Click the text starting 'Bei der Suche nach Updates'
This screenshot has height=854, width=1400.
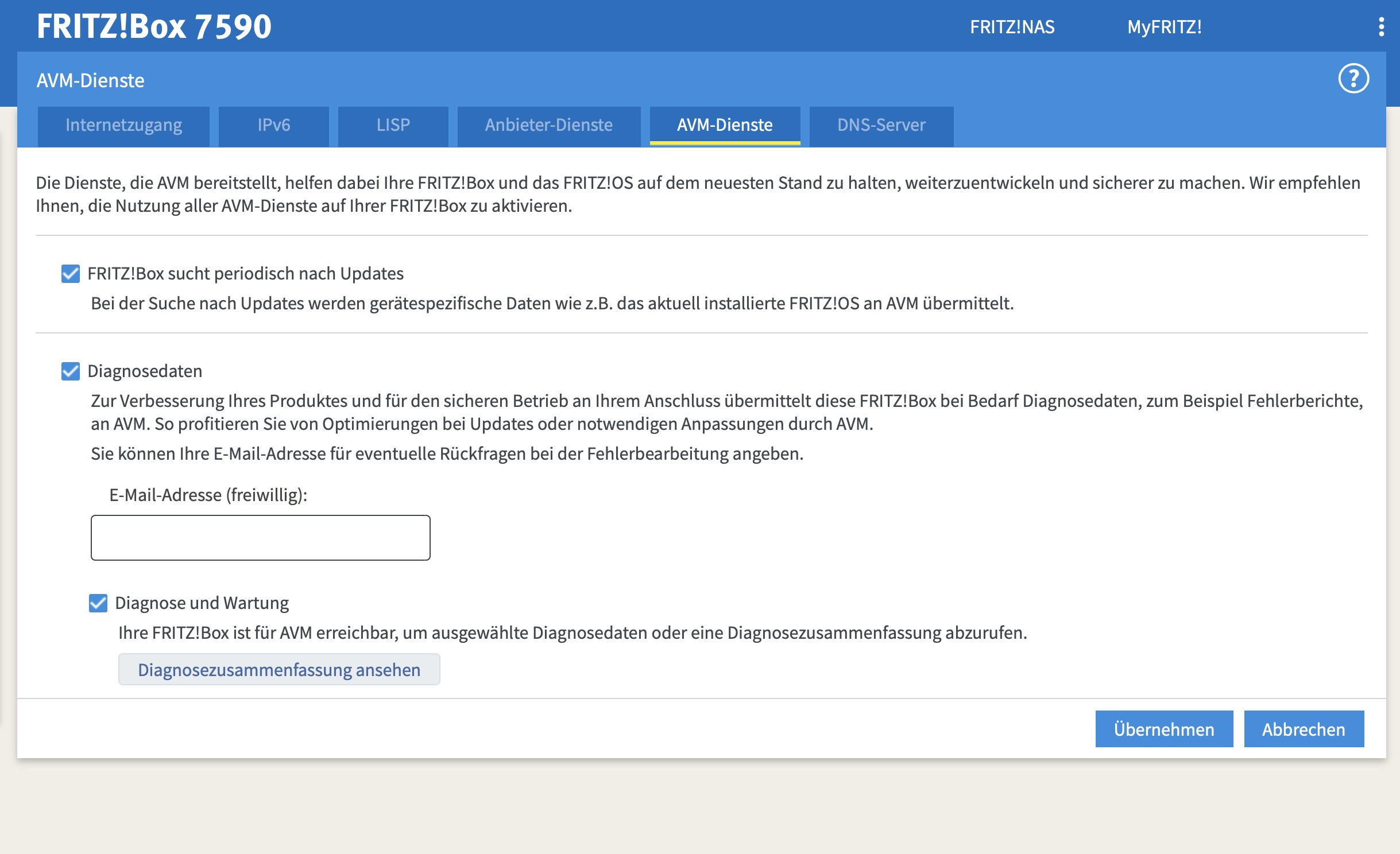click(552, 304)
